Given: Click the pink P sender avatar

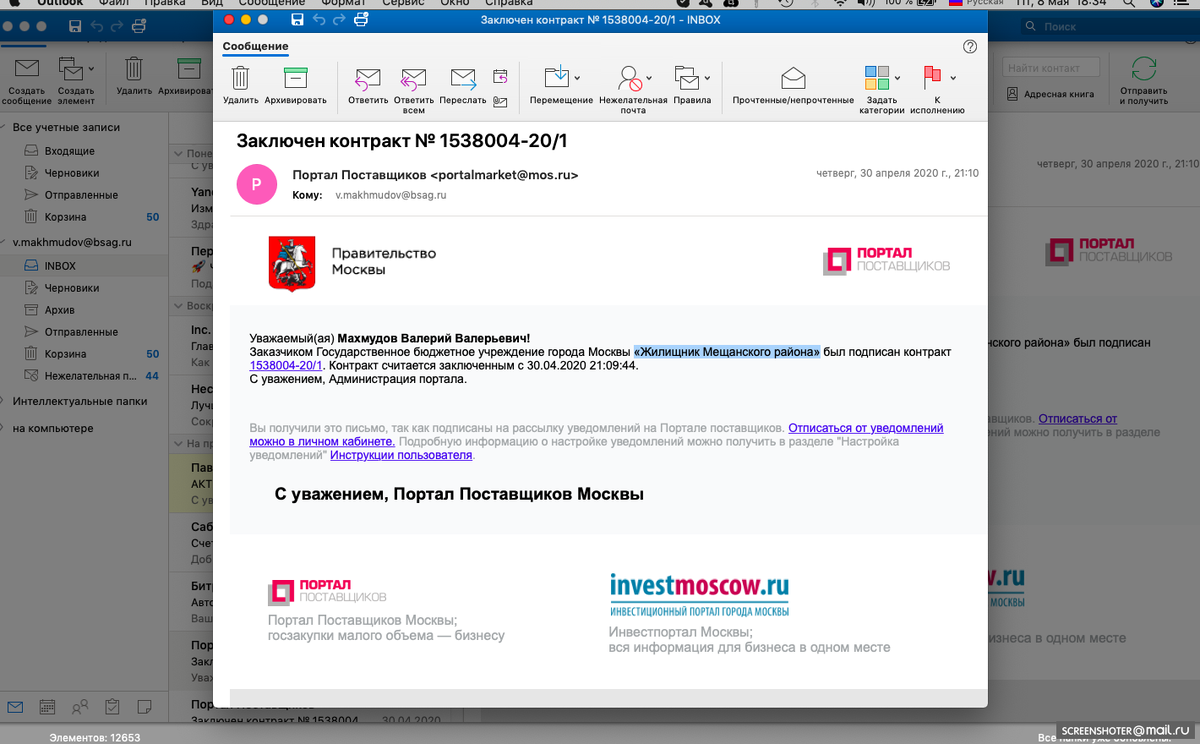Looking at the screenshot, I should coord(256,184).
